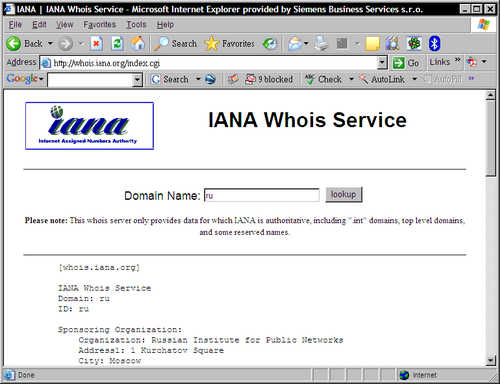Stop page loading with red X icon
Screen dimensions: 500x384
pyautogui.click(x=96, y=44)
